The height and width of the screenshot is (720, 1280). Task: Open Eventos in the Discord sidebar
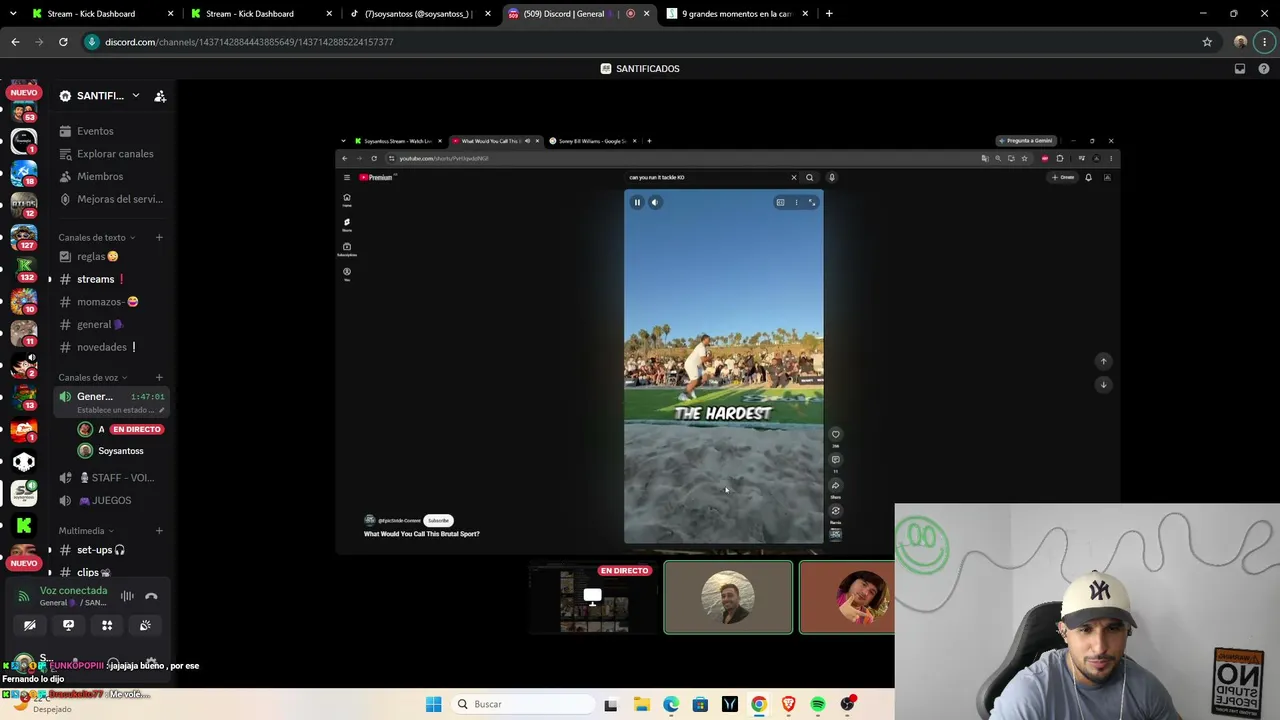pos(95,131)
